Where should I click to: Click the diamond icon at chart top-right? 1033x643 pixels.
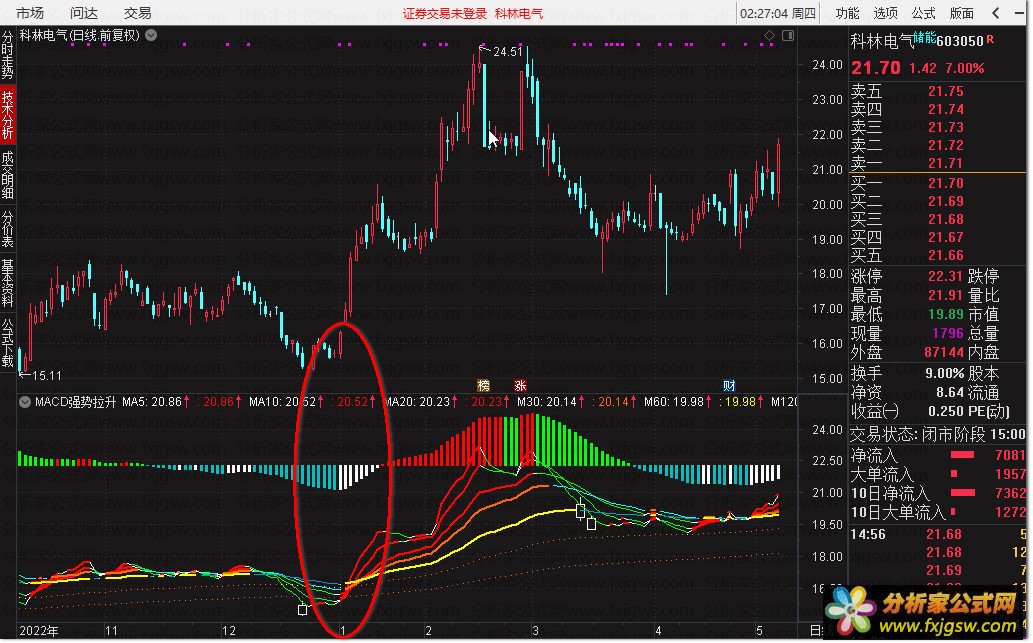[769, 36]
